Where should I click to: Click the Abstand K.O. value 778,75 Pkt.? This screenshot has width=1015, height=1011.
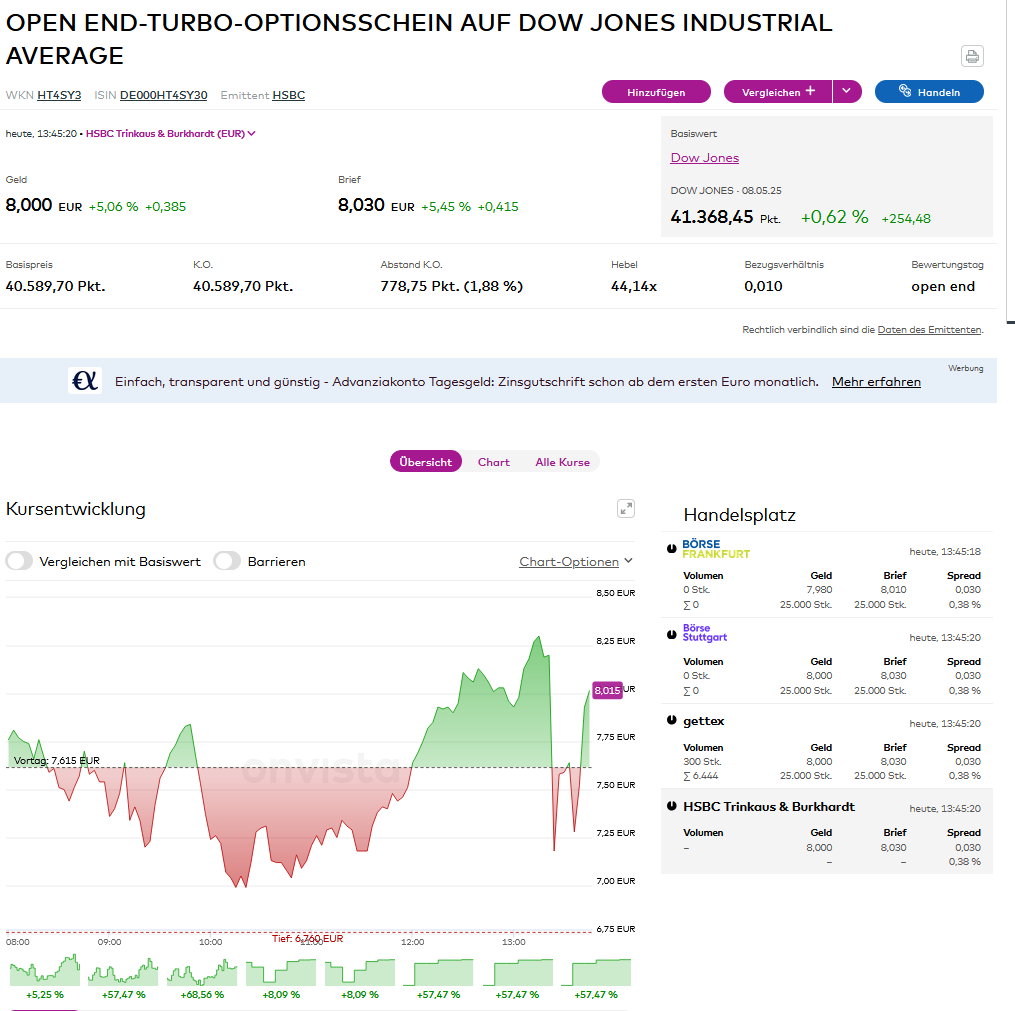[451, 286]
